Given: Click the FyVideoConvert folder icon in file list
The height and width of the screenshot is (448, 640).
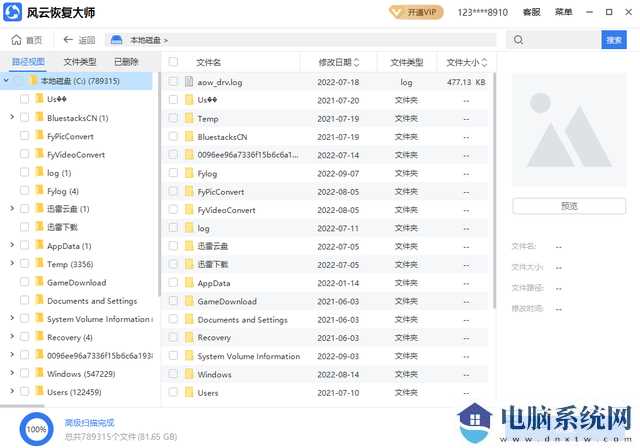Looking at the screenshot, I should [189, 210].
